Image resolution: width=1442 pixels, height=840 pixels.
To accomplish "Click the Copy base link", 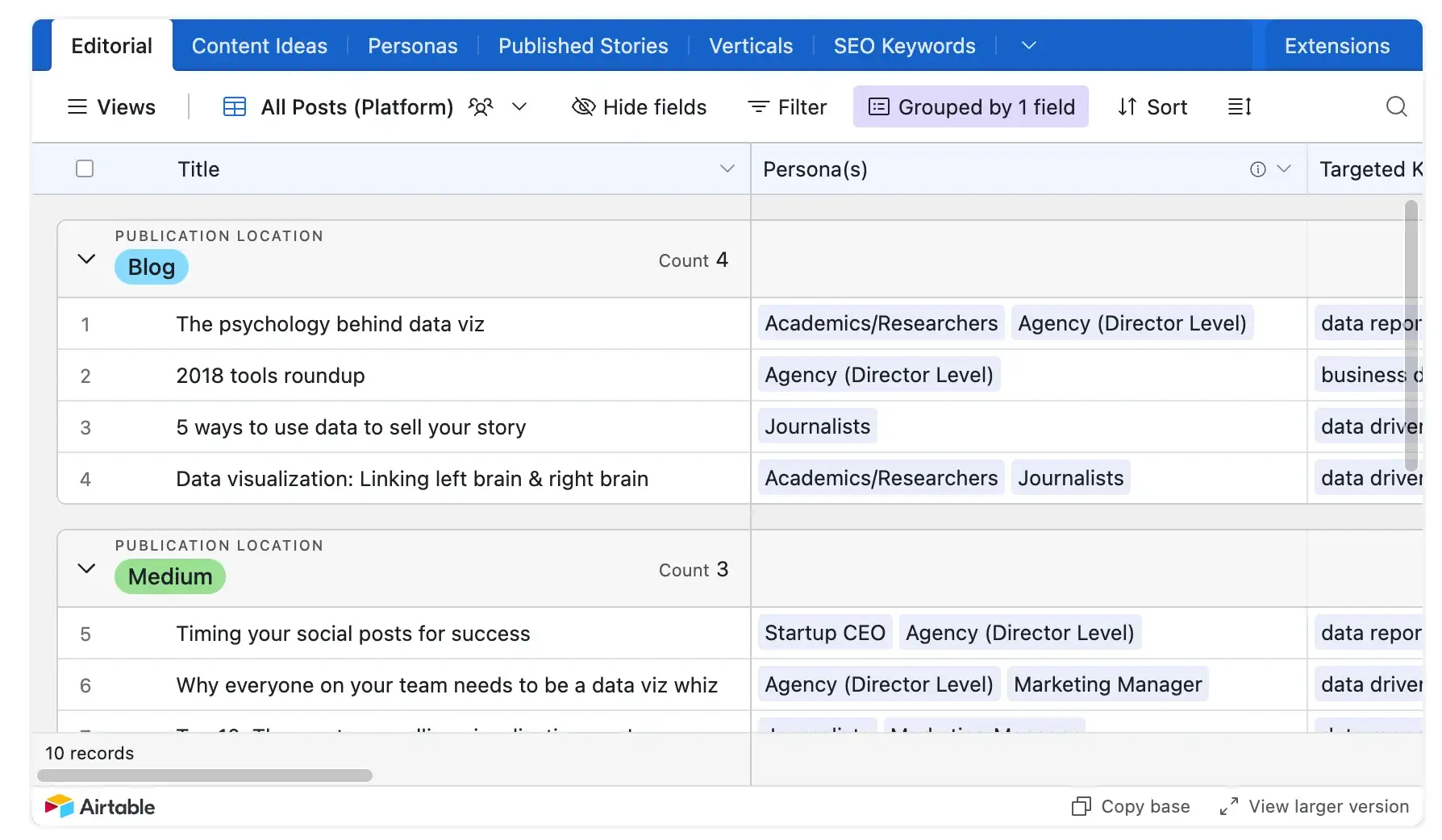I will click(1131, 806).
